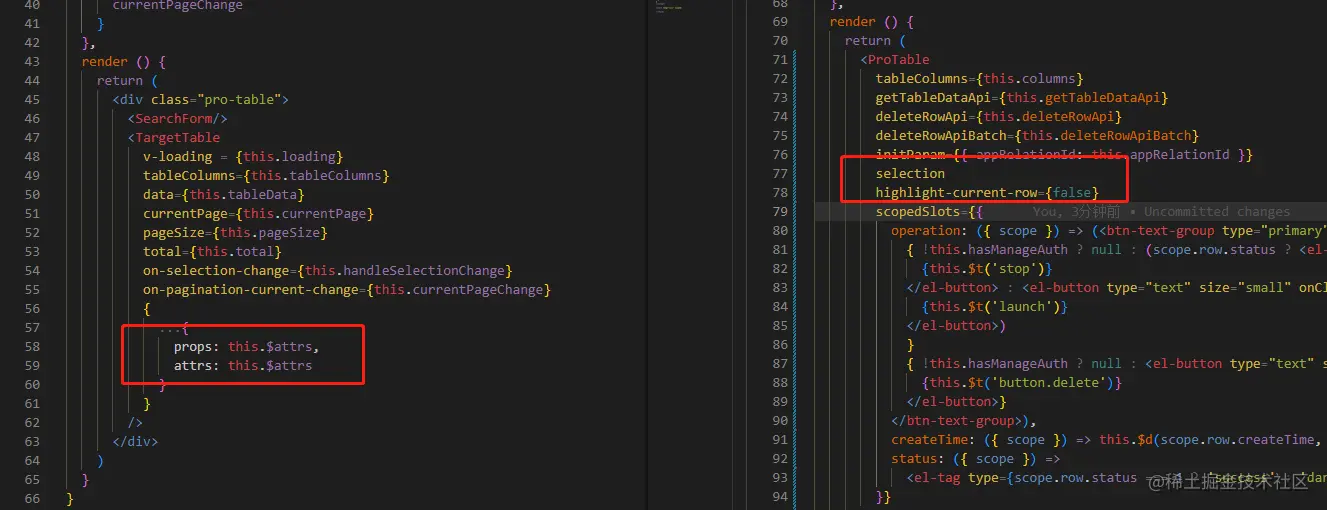1327x510 pixels.
Task: Click line number 71 in right gutter
Action: click(780, 60)
